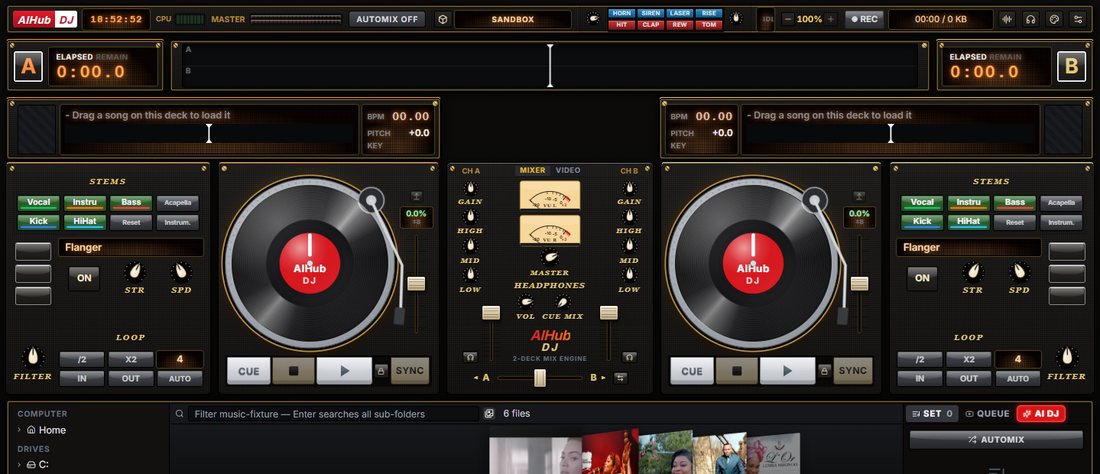The width and height of the screenshot is (1100, 474).
Task: Click CH A volume fader handle
Action: pyautogui.click(x=490, y=313)
